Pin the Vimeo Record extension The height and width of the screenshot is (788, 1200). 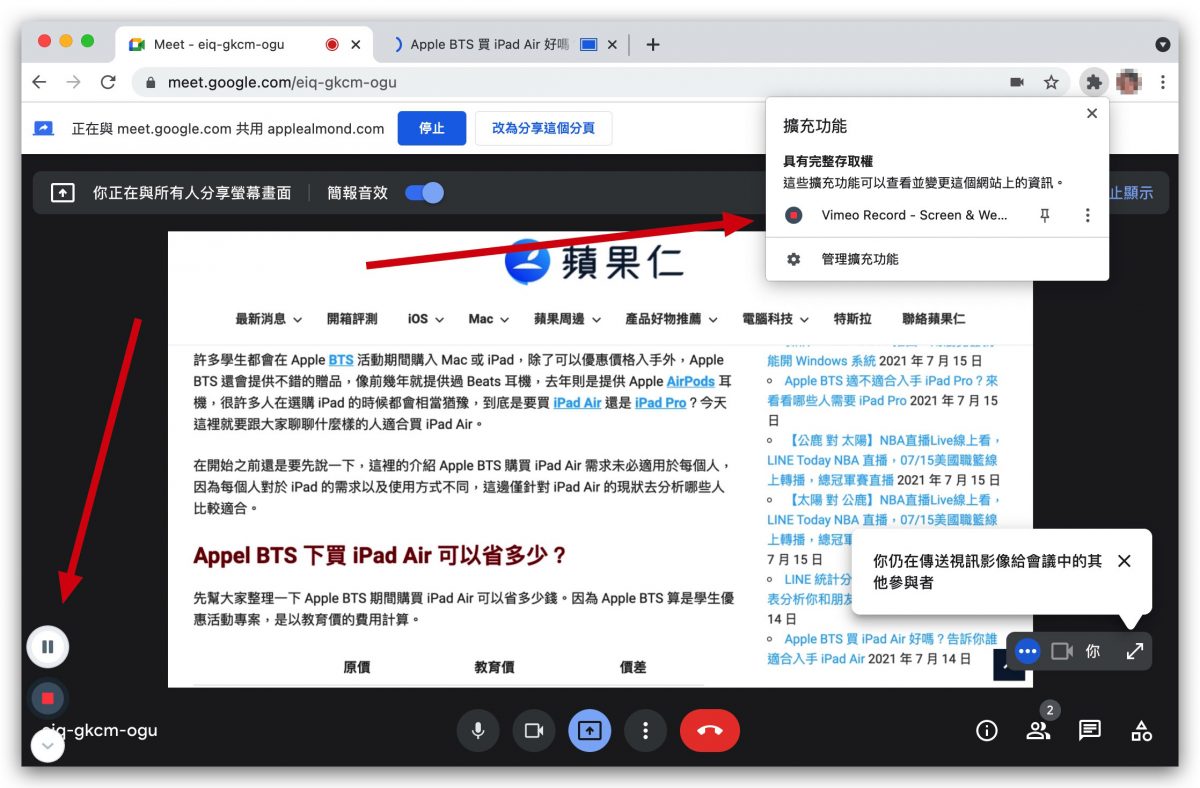(x=1045, y=215)
